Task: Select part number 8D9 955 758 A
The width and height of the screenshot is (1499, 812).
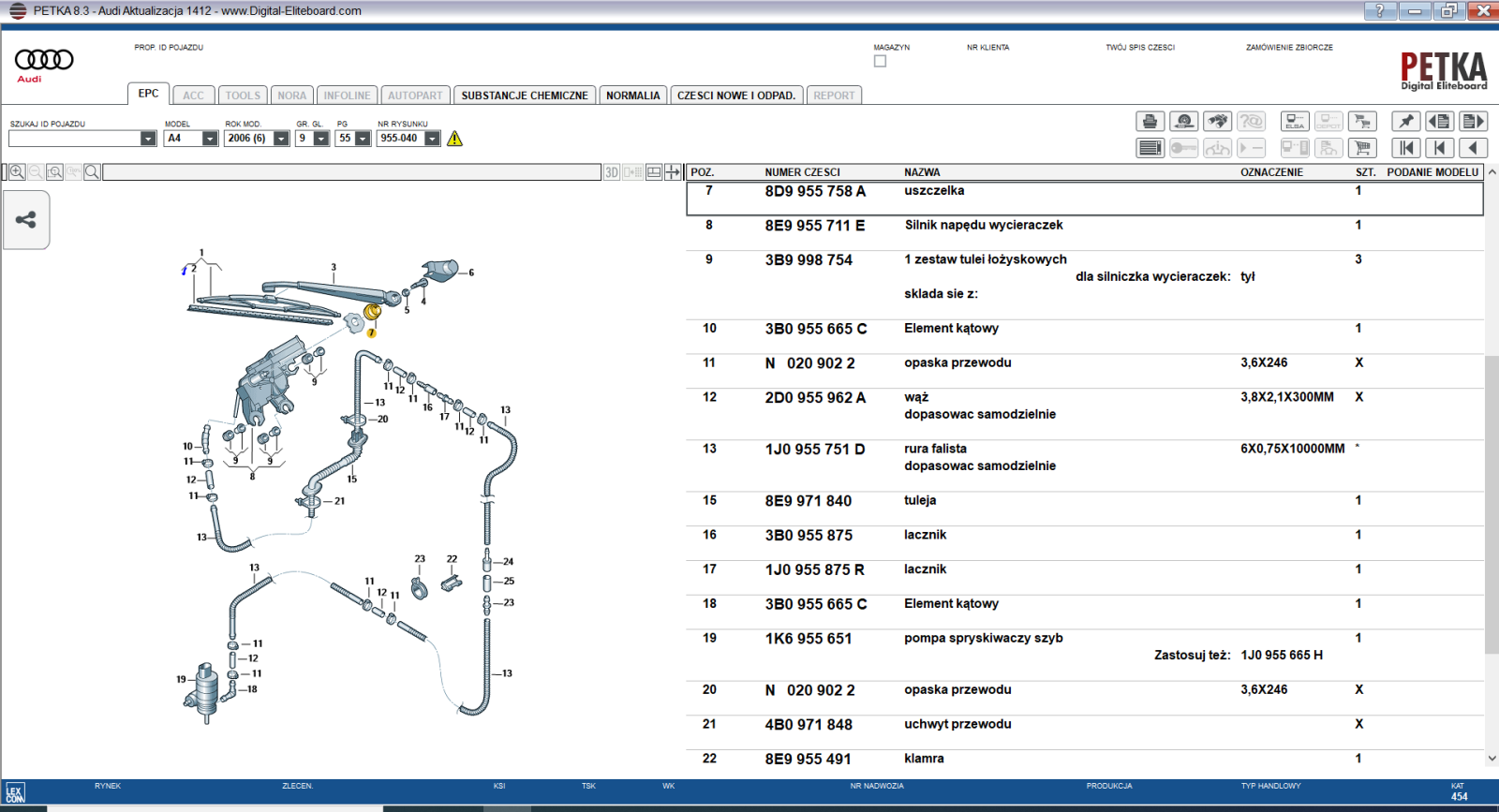Action: pos(815,191)
